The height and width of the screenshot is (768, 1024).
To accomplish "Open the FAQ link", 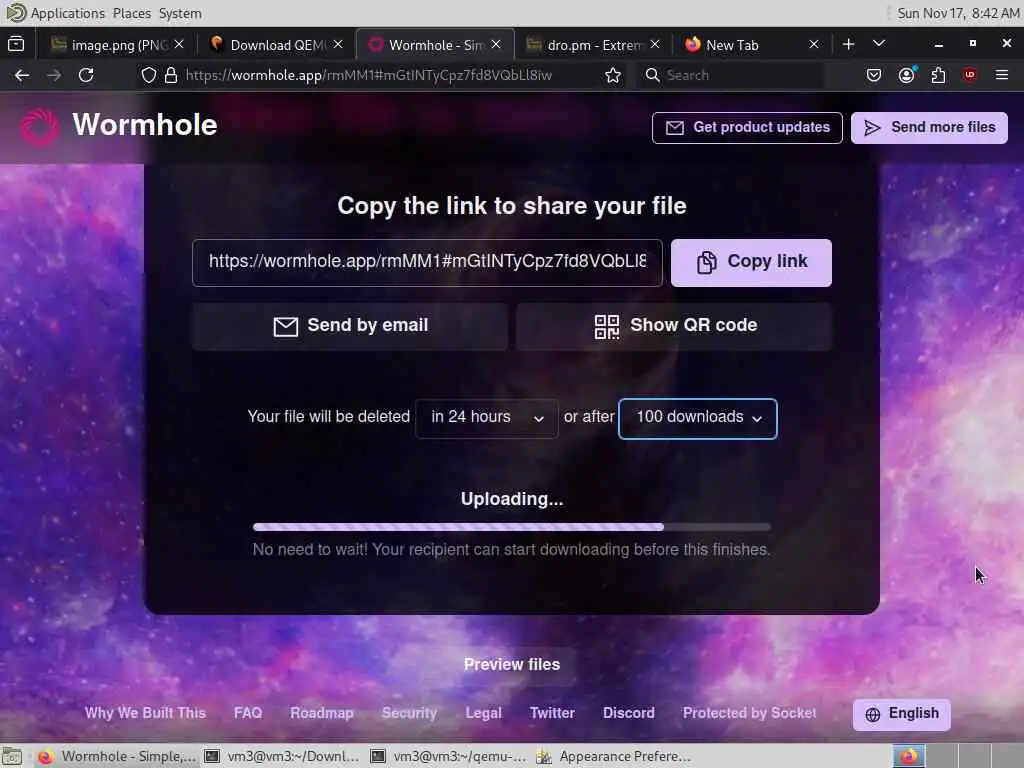I will click(248, 713).
